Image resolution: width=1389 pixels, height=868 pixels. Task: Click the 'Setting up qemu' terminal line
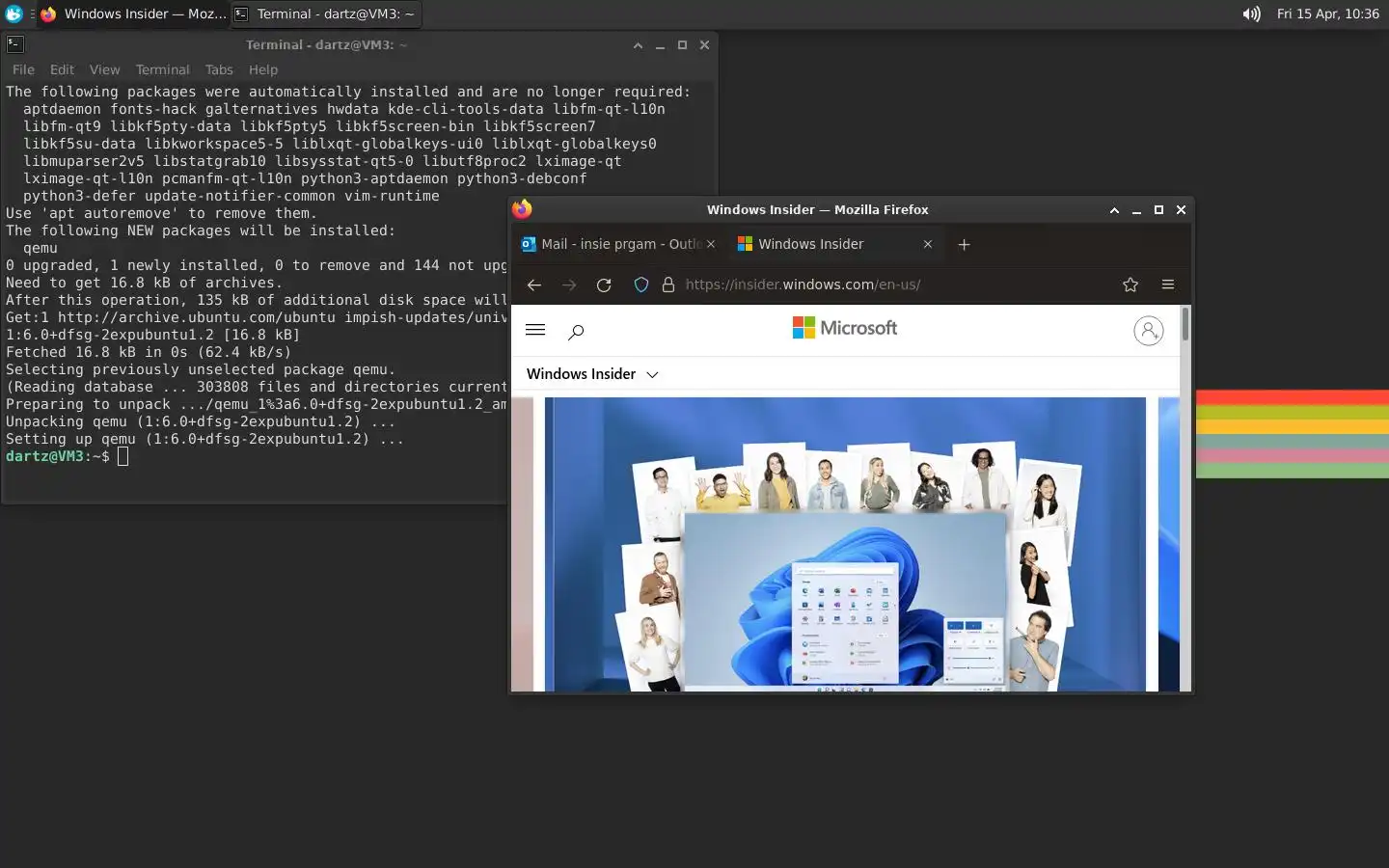(204, 439)
